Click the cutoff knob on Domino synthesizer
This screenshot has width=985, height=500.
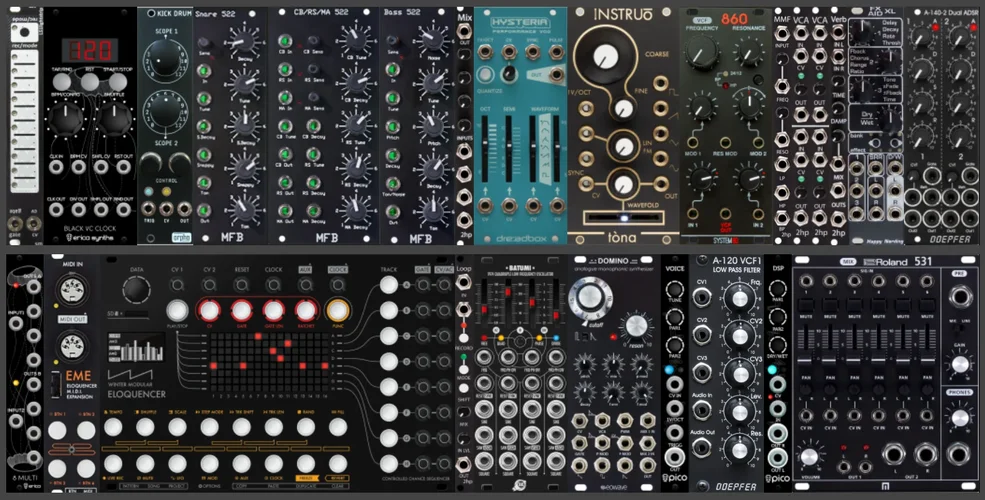click(590, 298)
